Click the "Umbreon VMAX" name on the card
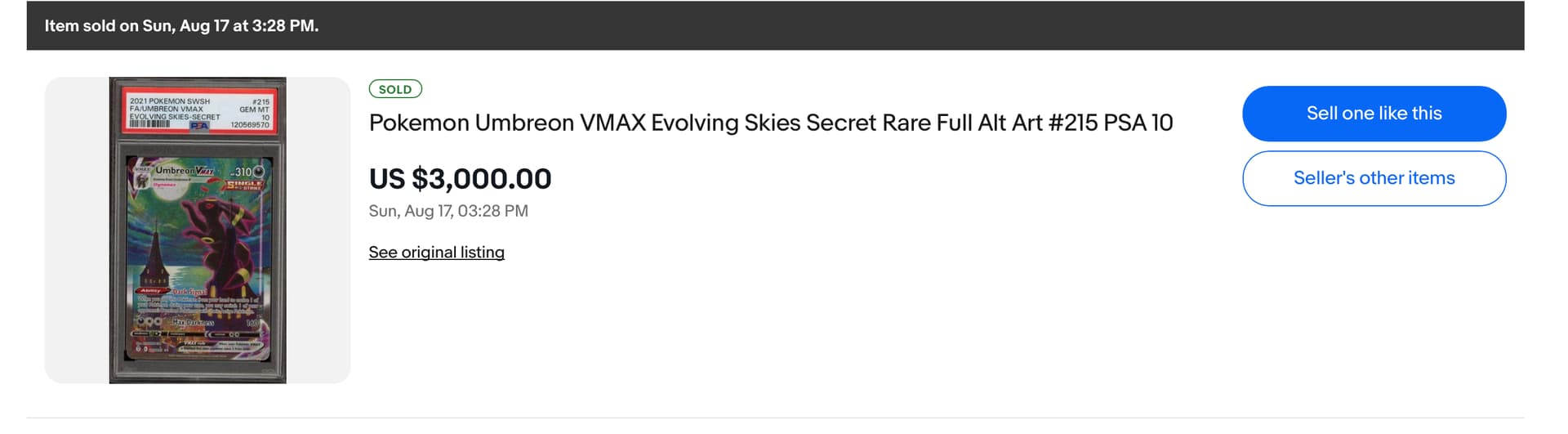The width and height of the screenshot is (1568, 434). tap(185, 171)
